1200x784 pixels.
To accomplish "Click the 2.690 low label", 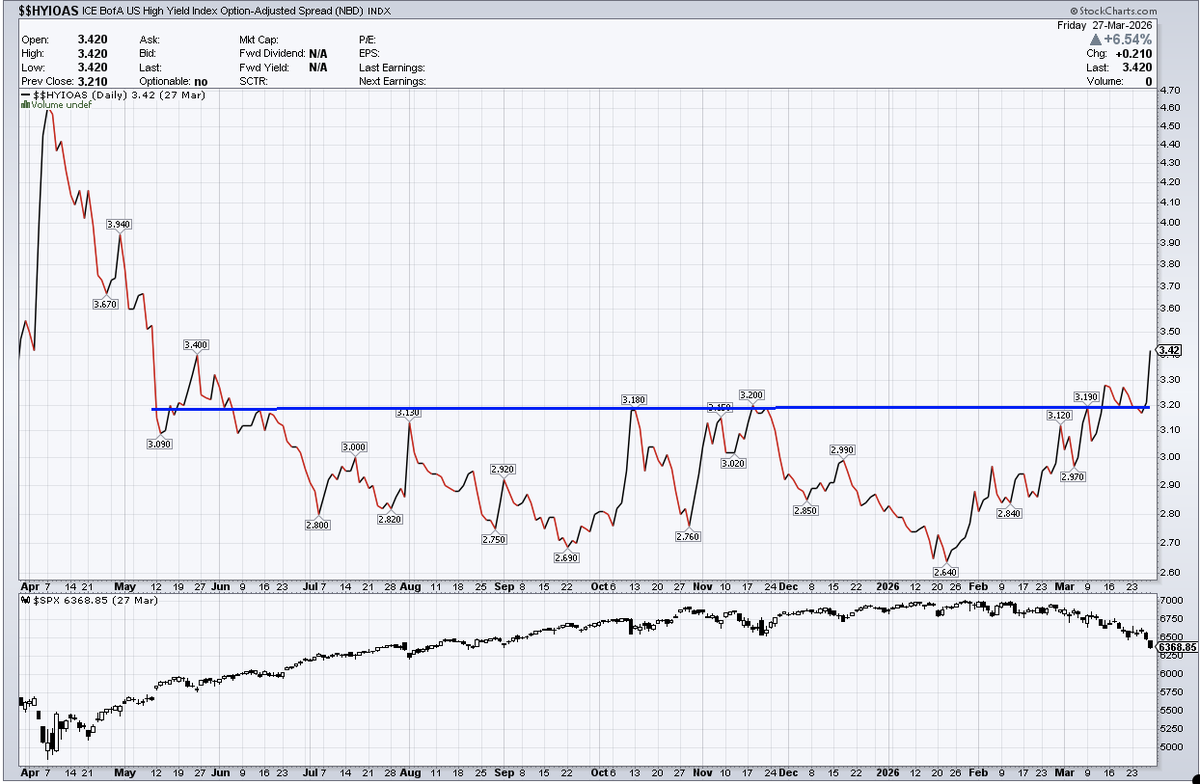I will [567, 557].
